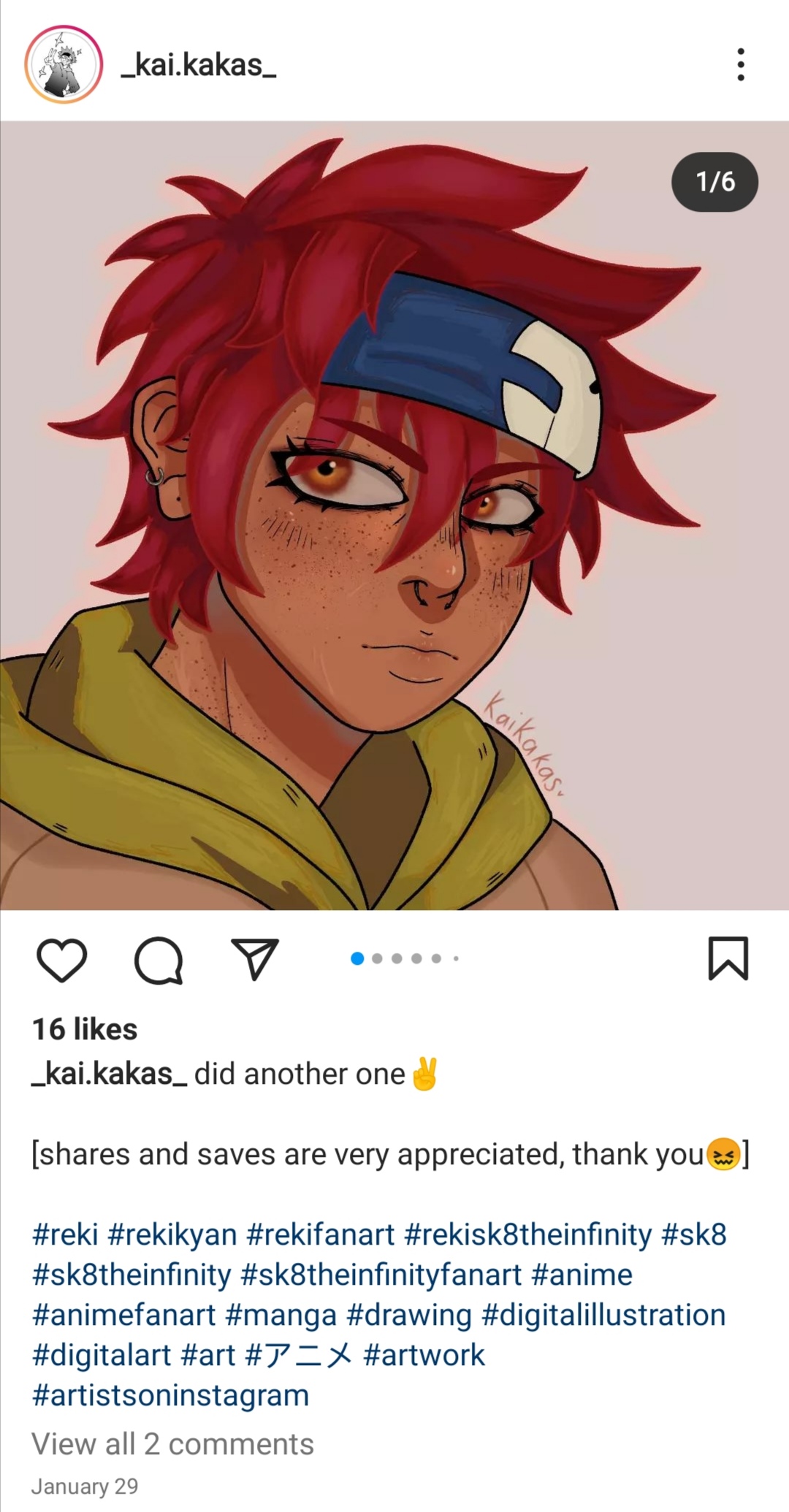The height and width of the screenshot is (1512, 789).
Task: Open the three-dot post options menu
Action: pyautogui.click(x=741, y=64)
